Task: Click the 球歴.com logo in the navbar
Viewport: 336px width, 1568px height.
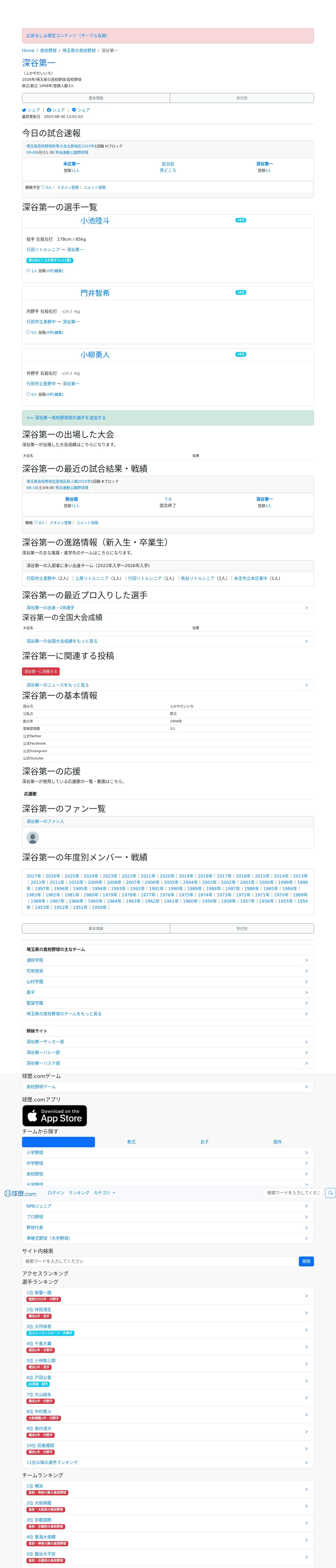Action: point(20,1194)
